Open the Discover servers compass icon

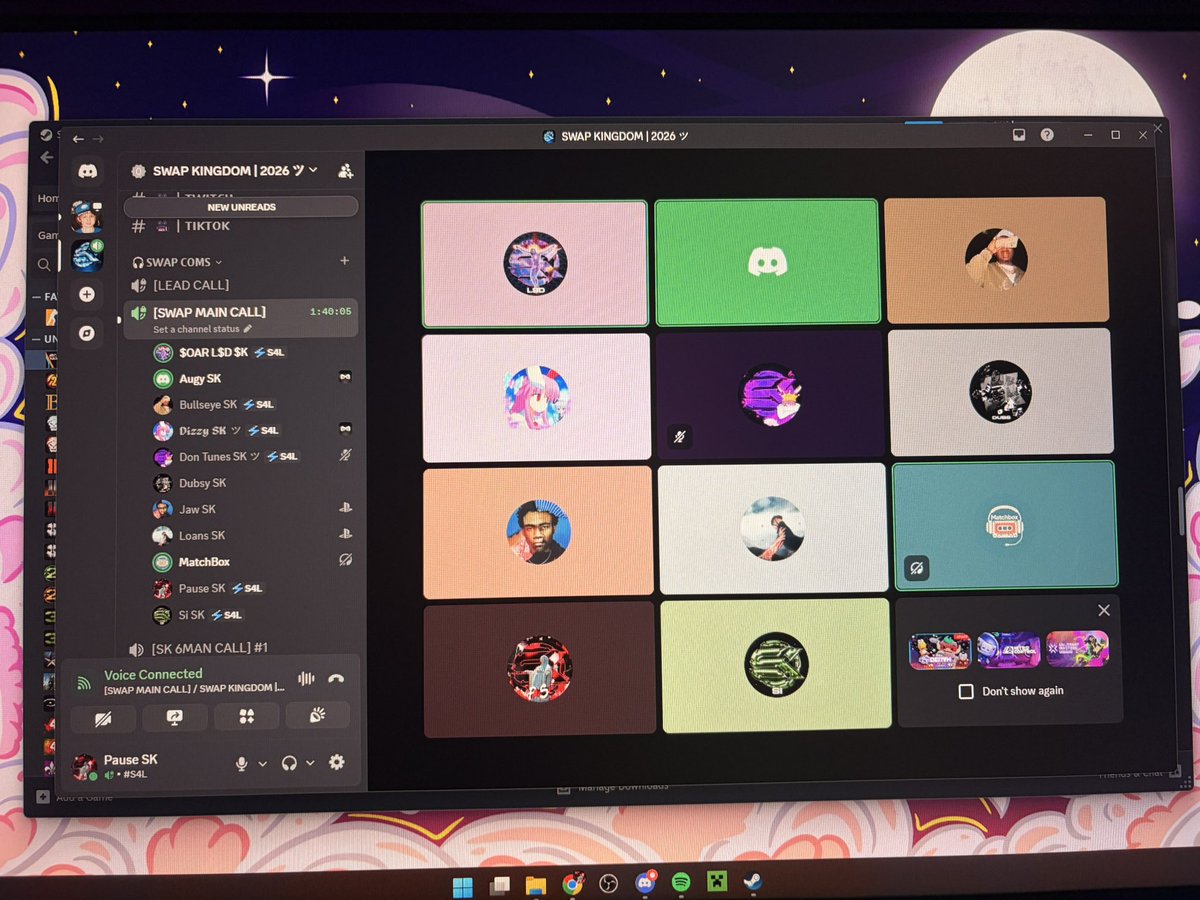coord(88,333)
